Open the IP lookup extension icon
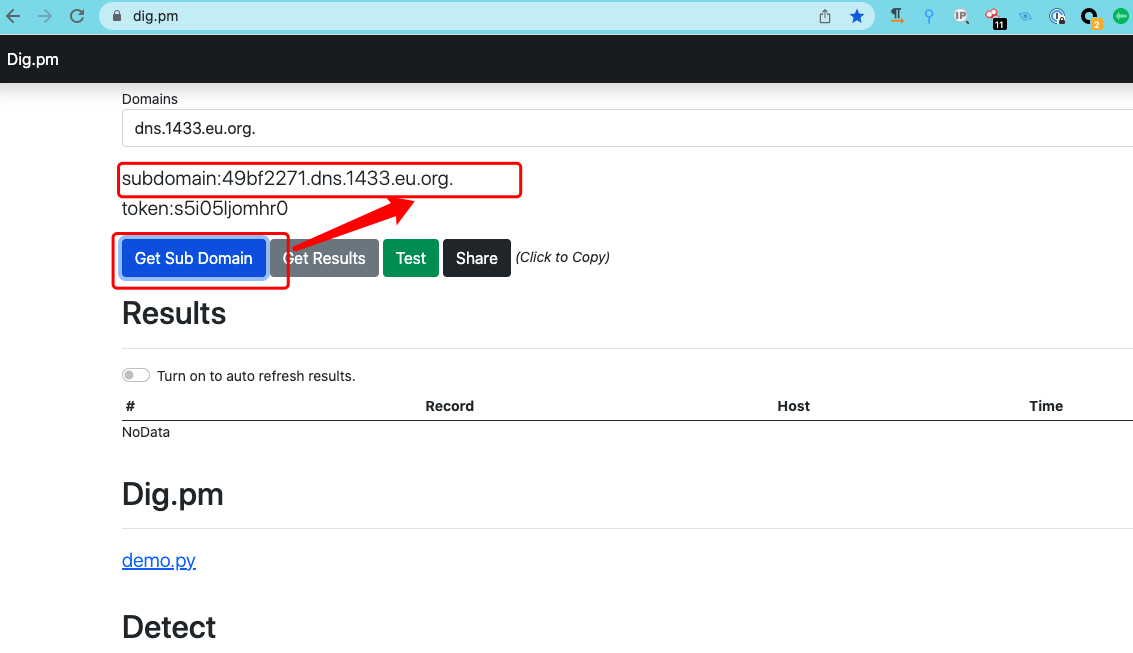This screenshot has width=1133, height=653. tap(961, 16)
